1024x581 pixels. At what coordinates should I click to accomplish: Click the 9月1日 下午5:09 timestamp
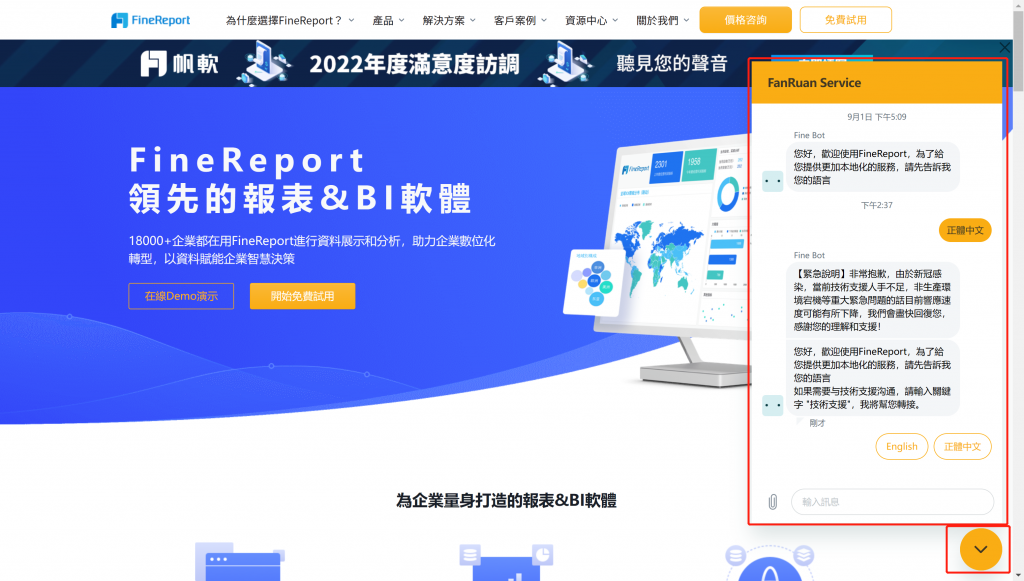click(876, 117)
